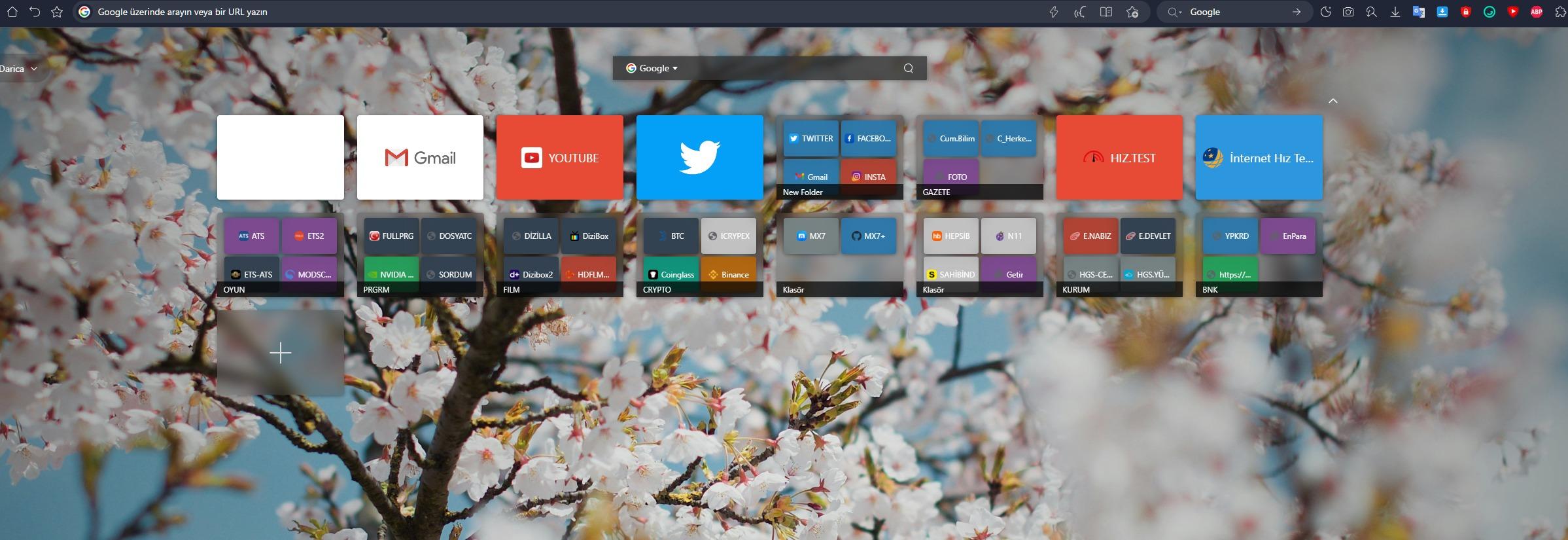Click the lightning bolt mode icon
This screenshot has height=540, width=1568.
coord(1054,12)
